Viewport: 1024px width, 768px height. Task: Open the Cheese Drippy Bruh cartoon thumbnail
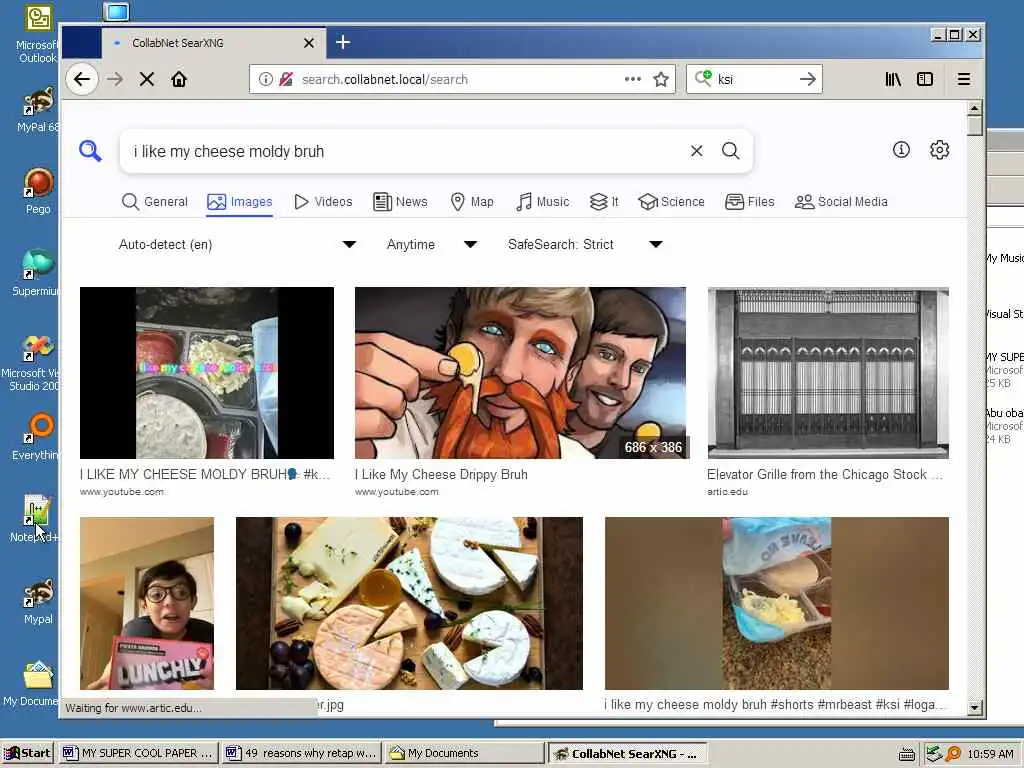pyautogui.click(x=520, y=373)
